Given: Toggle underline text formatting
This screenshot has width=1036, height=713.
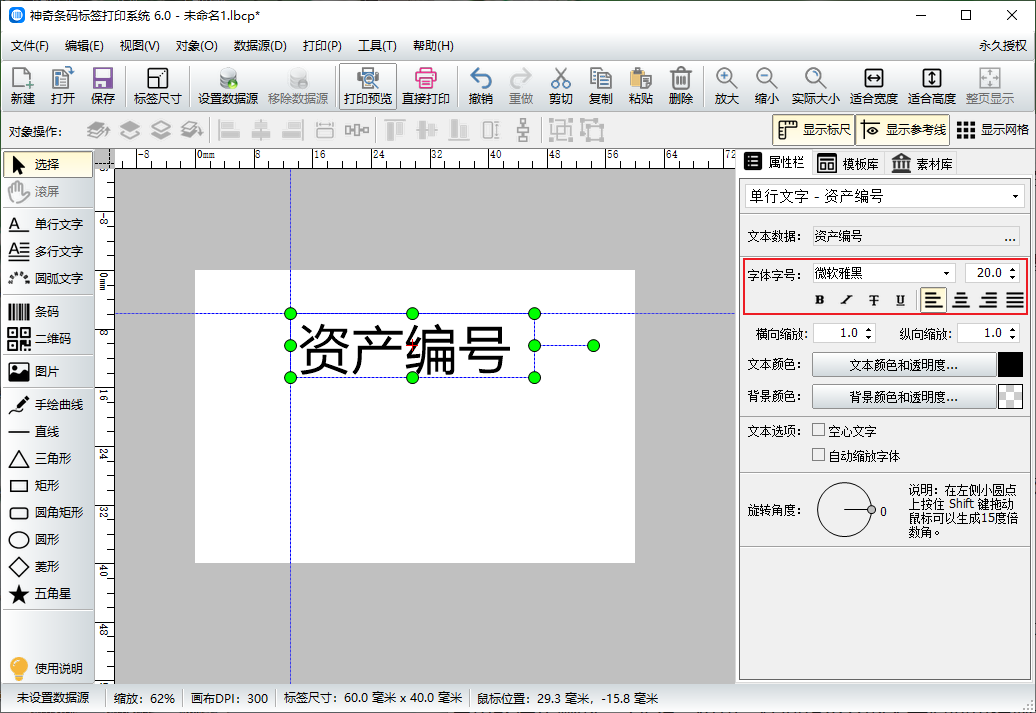Looking at the screenshot, I should [x=900, y=300].
